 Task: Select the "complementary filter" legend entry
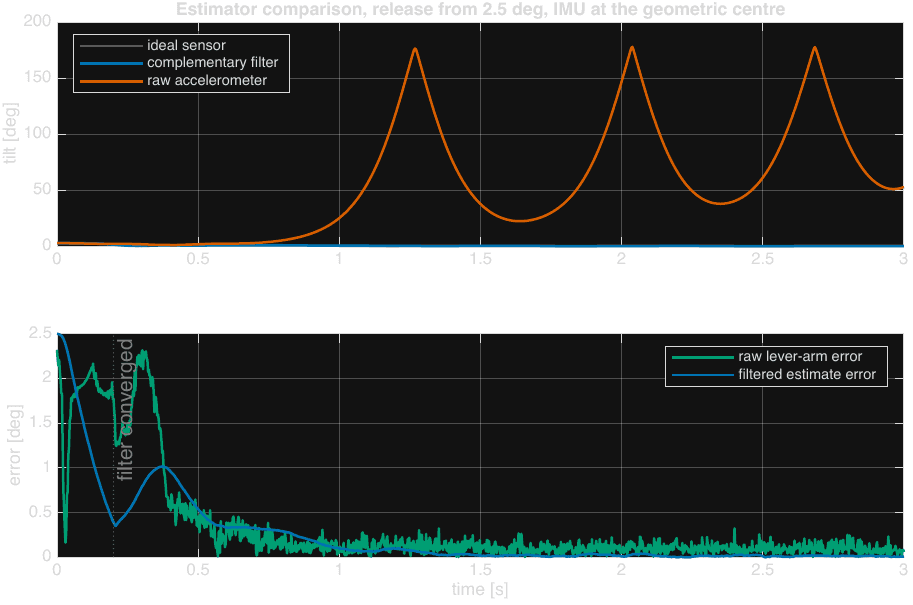pyautogui.click(x=213, y=62)
